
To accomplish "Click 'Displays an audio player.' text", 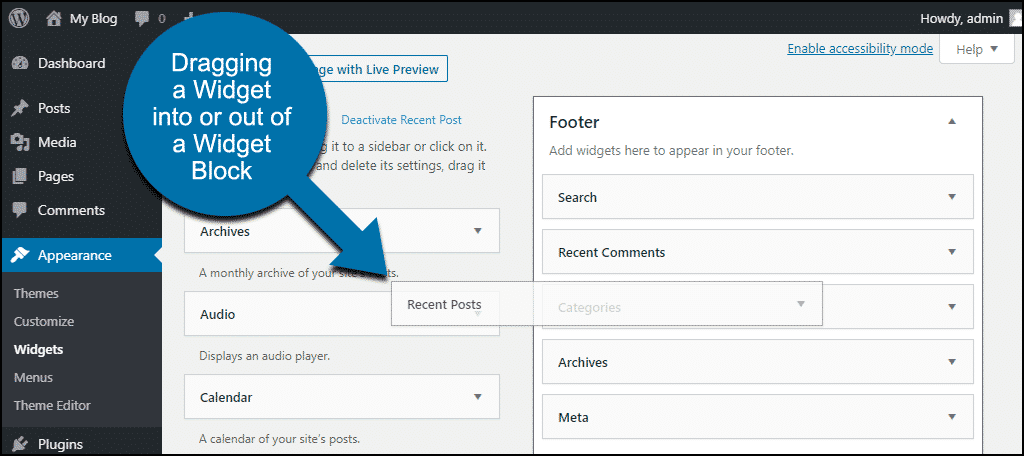I will (x=264, y=357).
